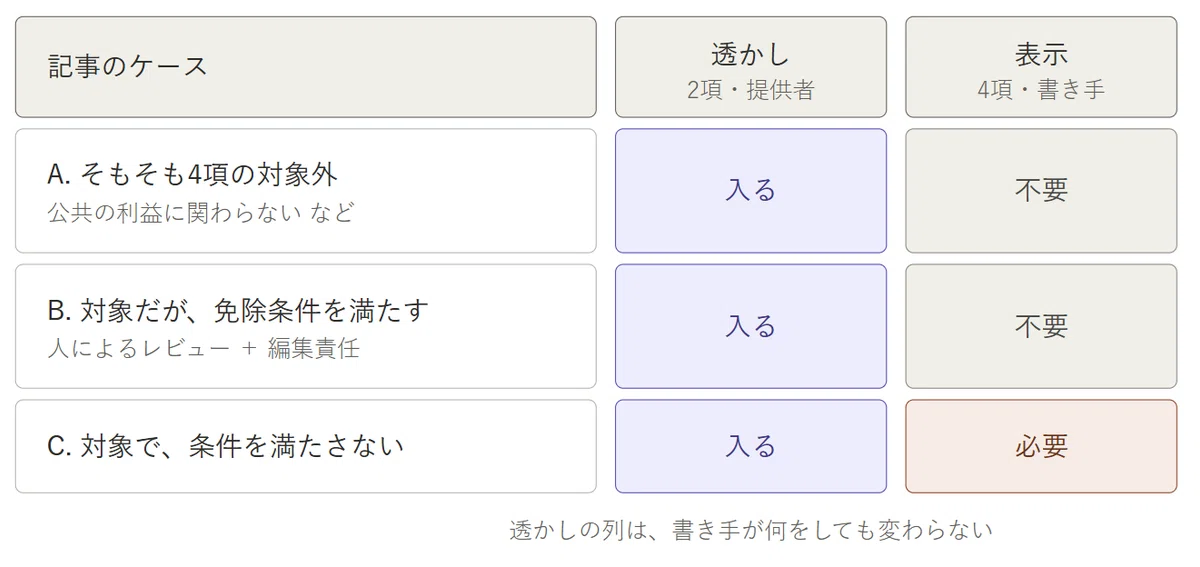Click the 不要 cell in row A
This screenshot has width=1200, height=567.
click(x=1041, y=190)
